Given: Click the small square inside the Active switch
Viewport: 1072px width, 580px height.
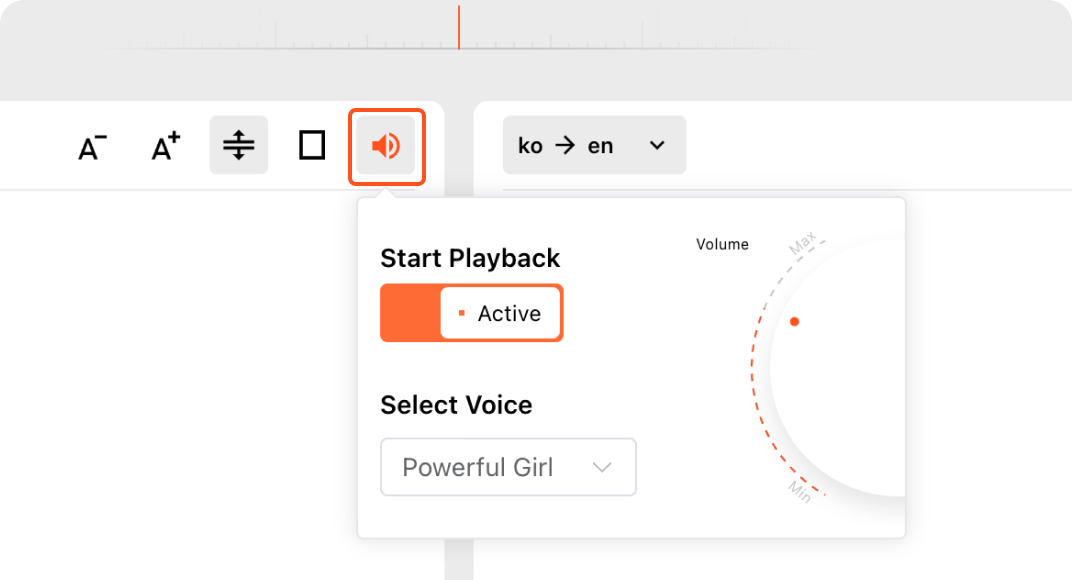Looking at the screenshot, I should 461,314.
